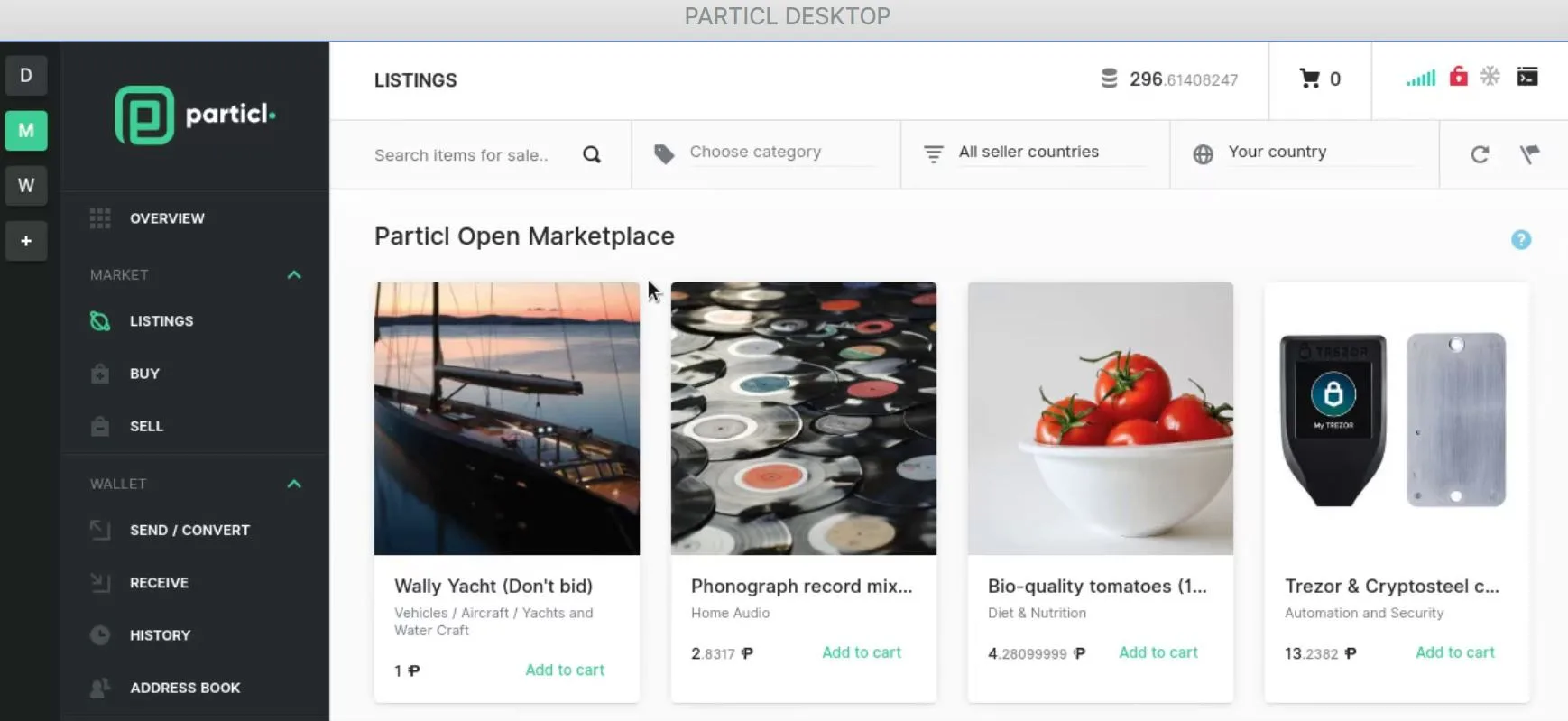
Task: Collapse the Market section chevron
Action: point(294,275)
